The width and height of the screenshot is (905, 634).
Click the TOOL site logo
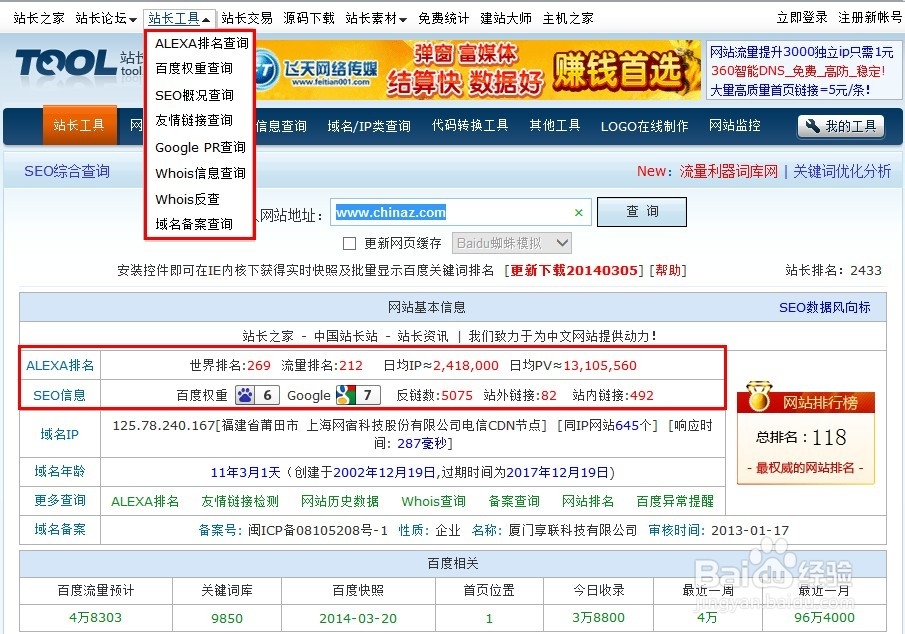[65, 63]
